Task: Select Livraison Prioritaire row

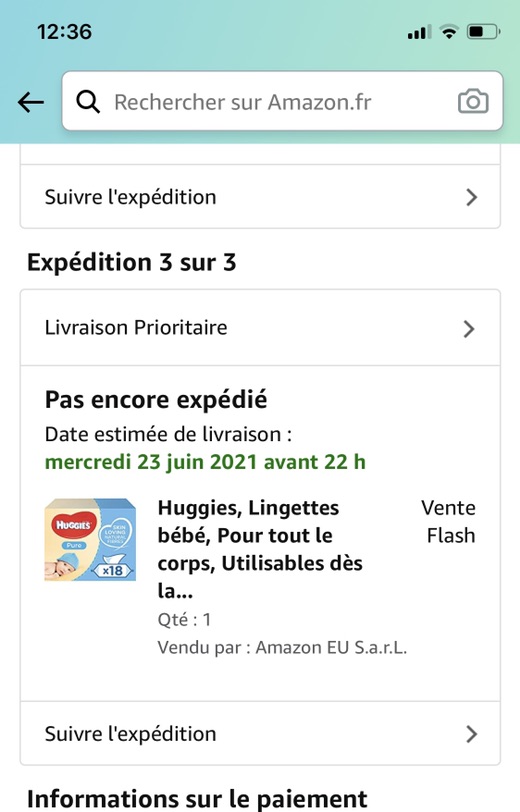Action: tap(260, 328)
